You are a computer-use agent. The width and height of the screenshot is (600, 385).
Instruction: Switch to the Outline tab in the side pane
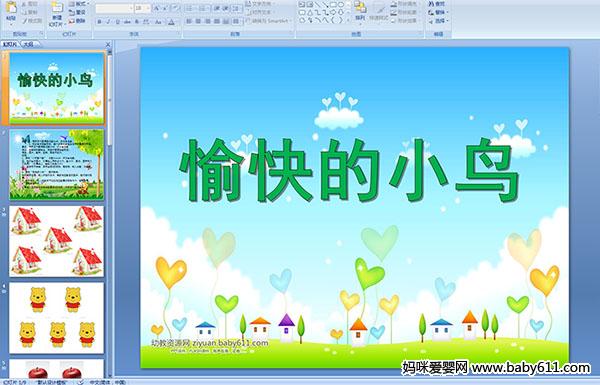29,44
